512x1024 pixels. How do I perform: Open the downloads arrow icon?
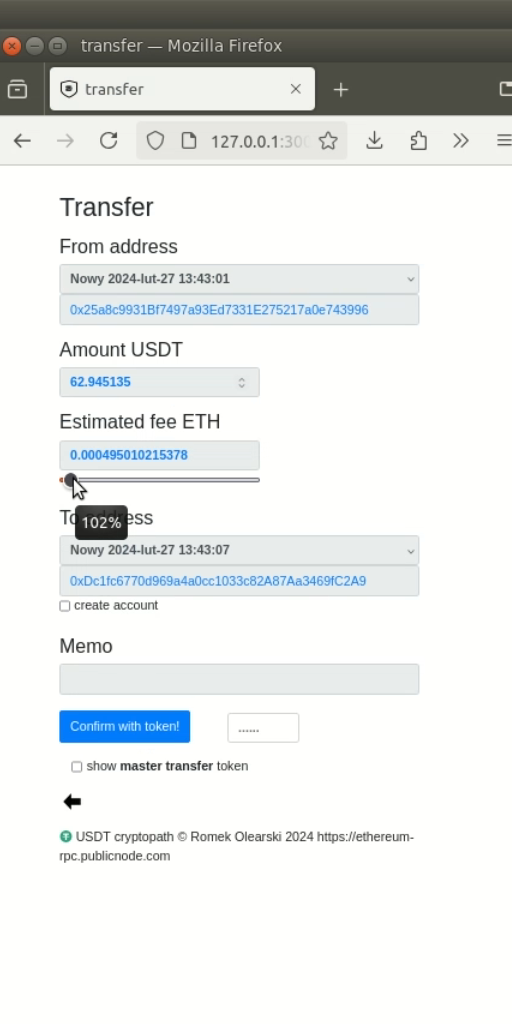(x=374, y=140)
